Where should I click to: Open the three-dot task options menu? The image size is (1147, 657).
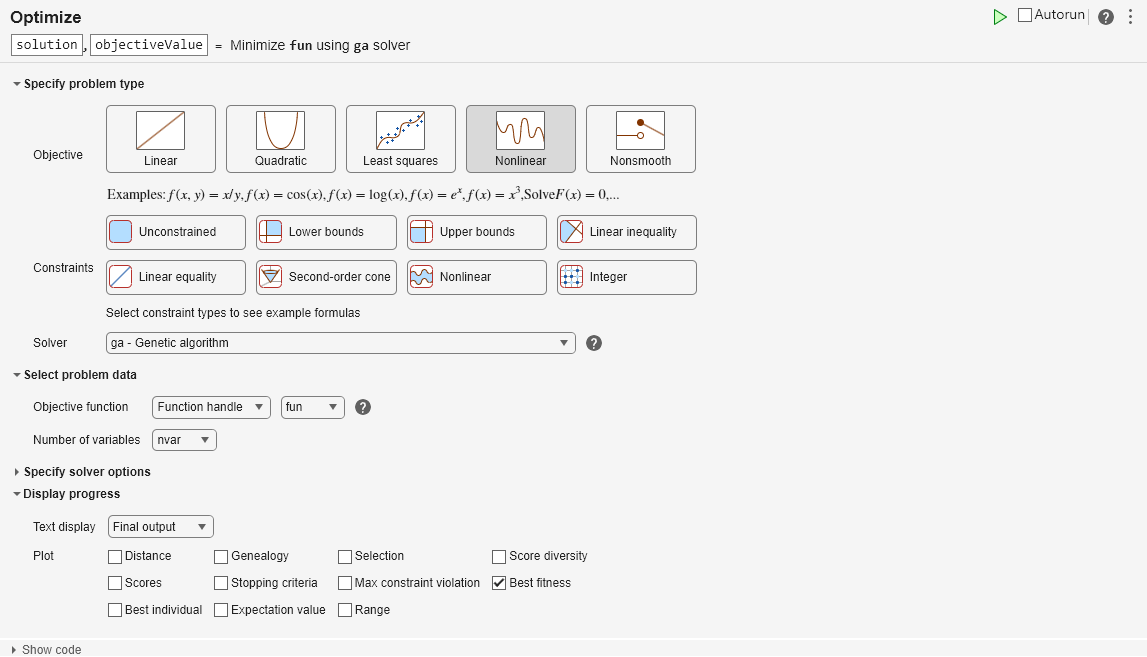tap(1130, 17)
